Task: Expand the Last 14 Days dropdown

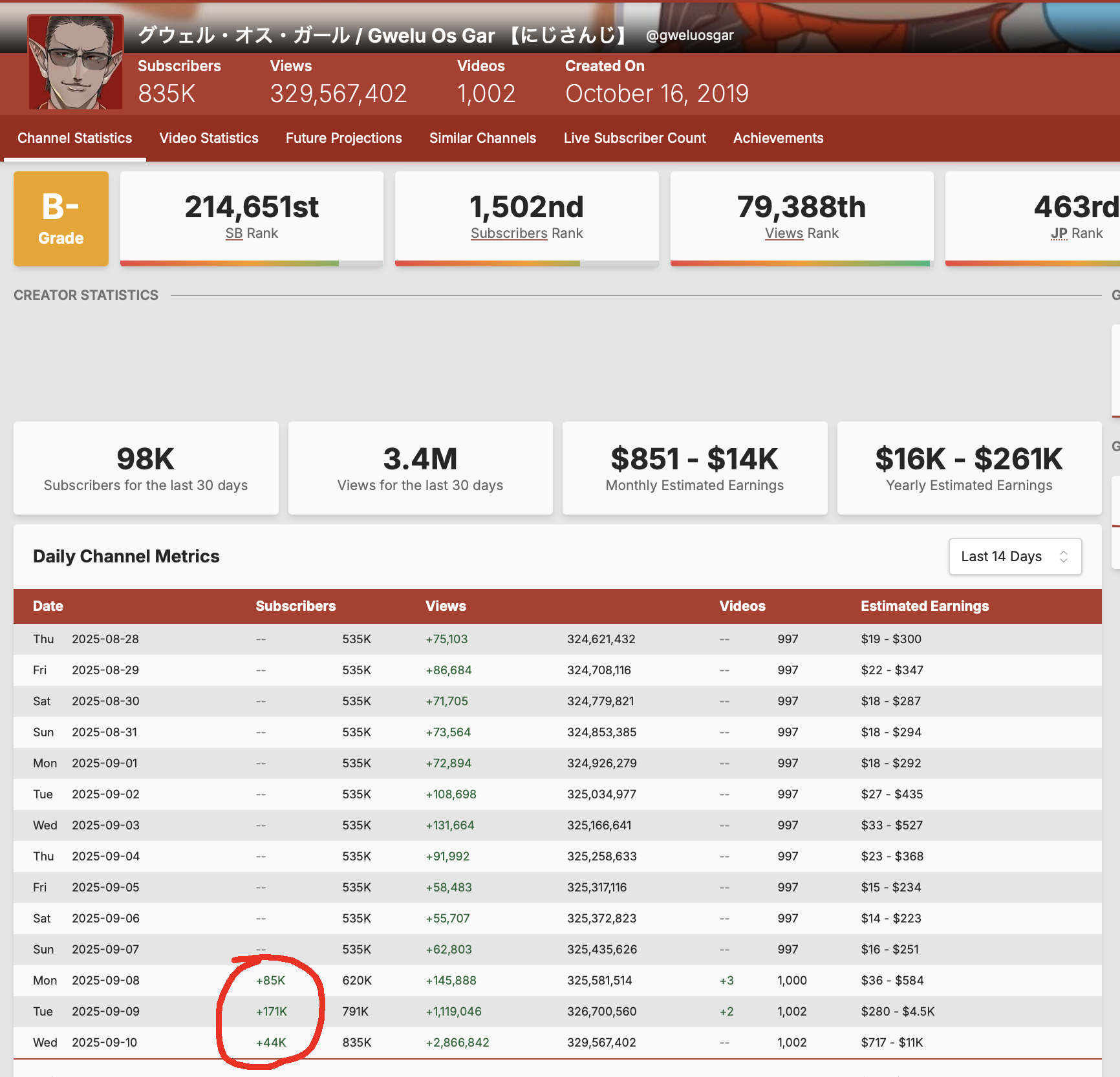Action: tap(1014, 557)
